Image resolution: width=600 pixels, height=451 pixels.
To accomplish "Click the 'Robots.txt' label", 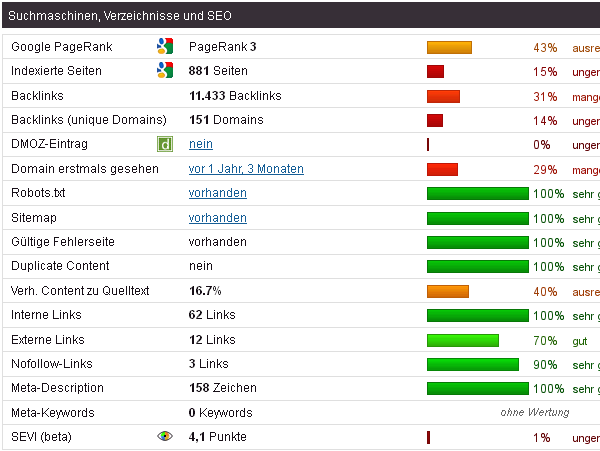I will tap(38, 193).
